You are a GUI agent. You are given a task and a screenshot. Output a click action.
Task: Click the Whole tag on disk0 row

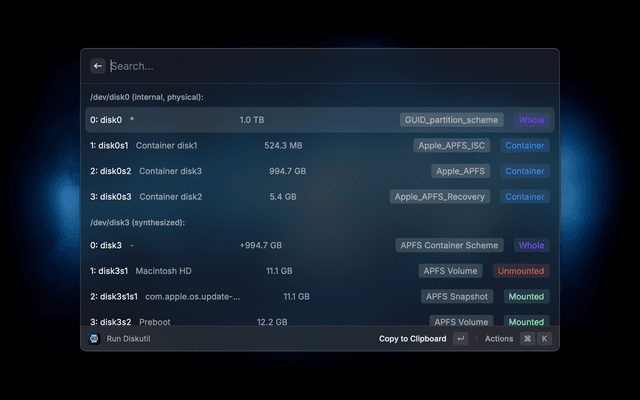(531, 120)
